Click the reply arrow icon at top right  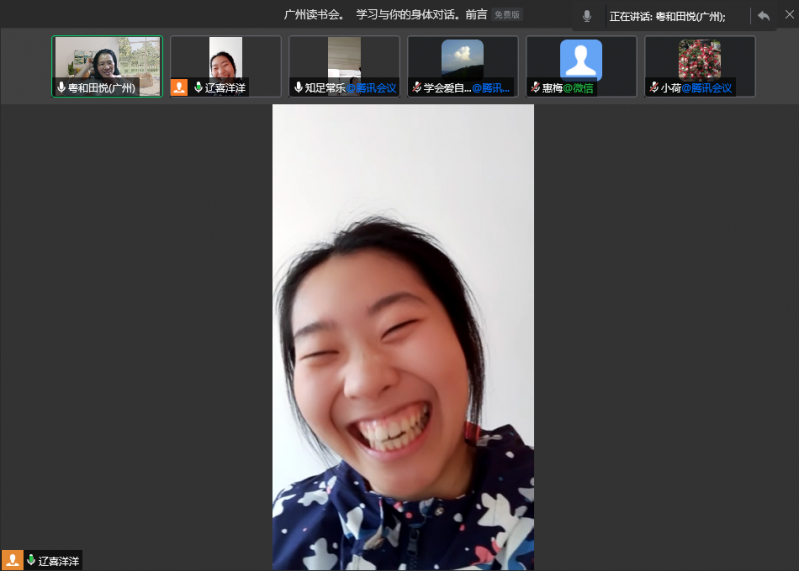tap(763, 16)
